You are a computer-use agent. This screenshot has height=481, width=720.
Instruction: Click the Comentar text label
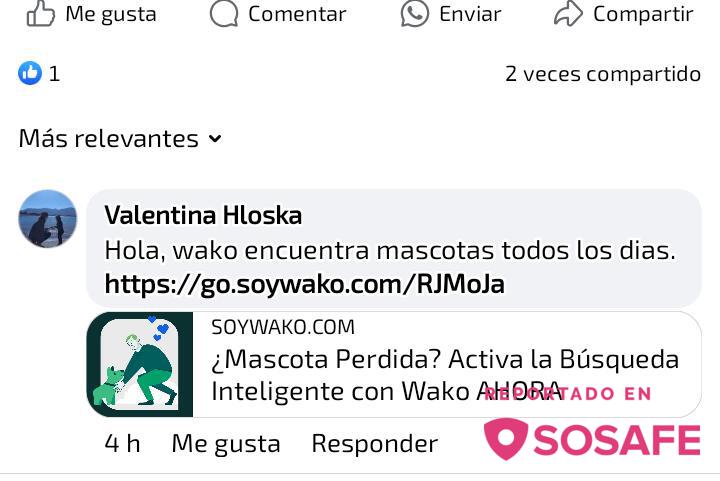pyautogui.click(x=297, y=14)
